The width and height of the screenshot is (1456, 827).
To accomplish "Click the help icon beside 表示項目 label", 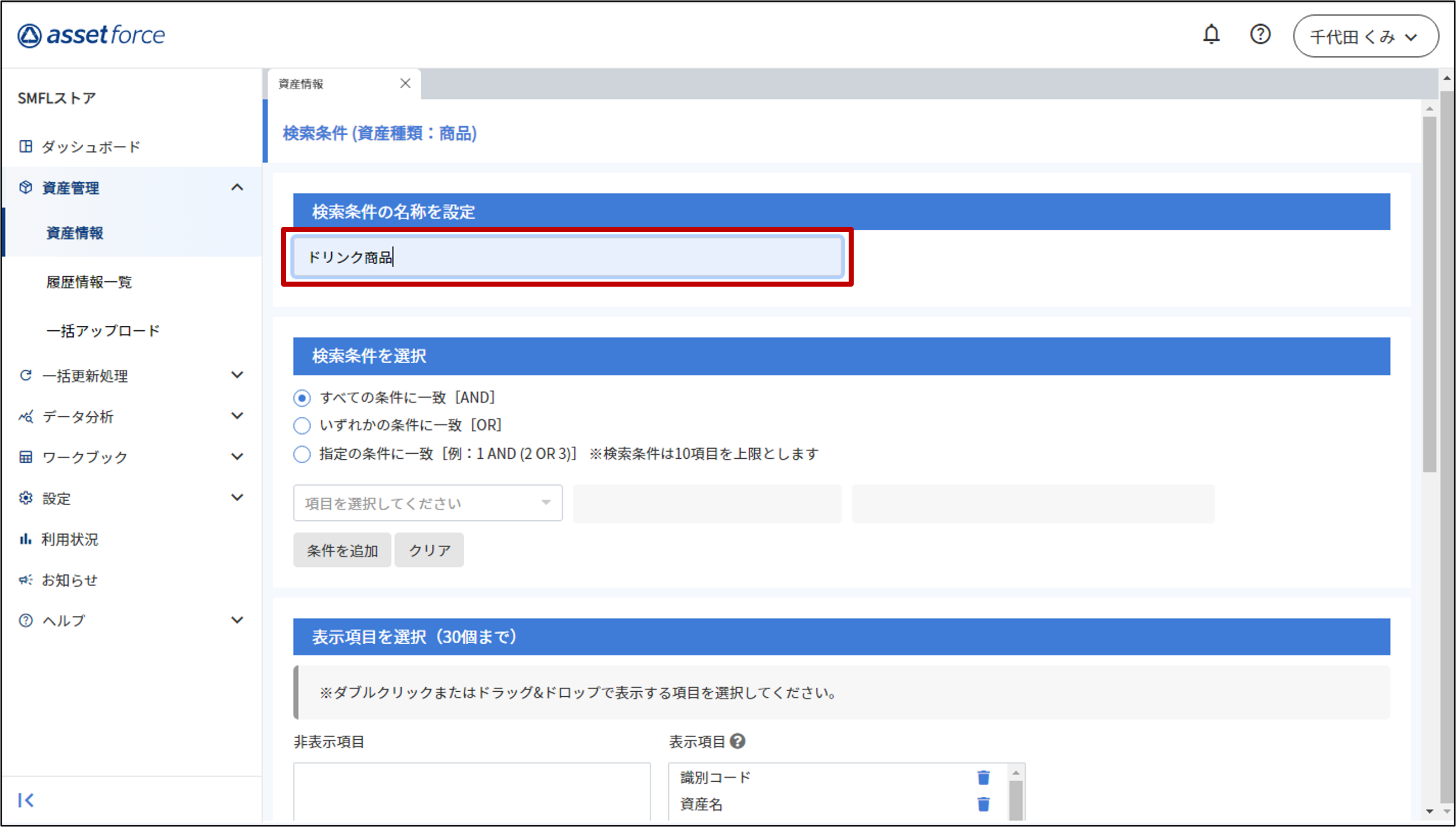I will (x=737, y=742).
